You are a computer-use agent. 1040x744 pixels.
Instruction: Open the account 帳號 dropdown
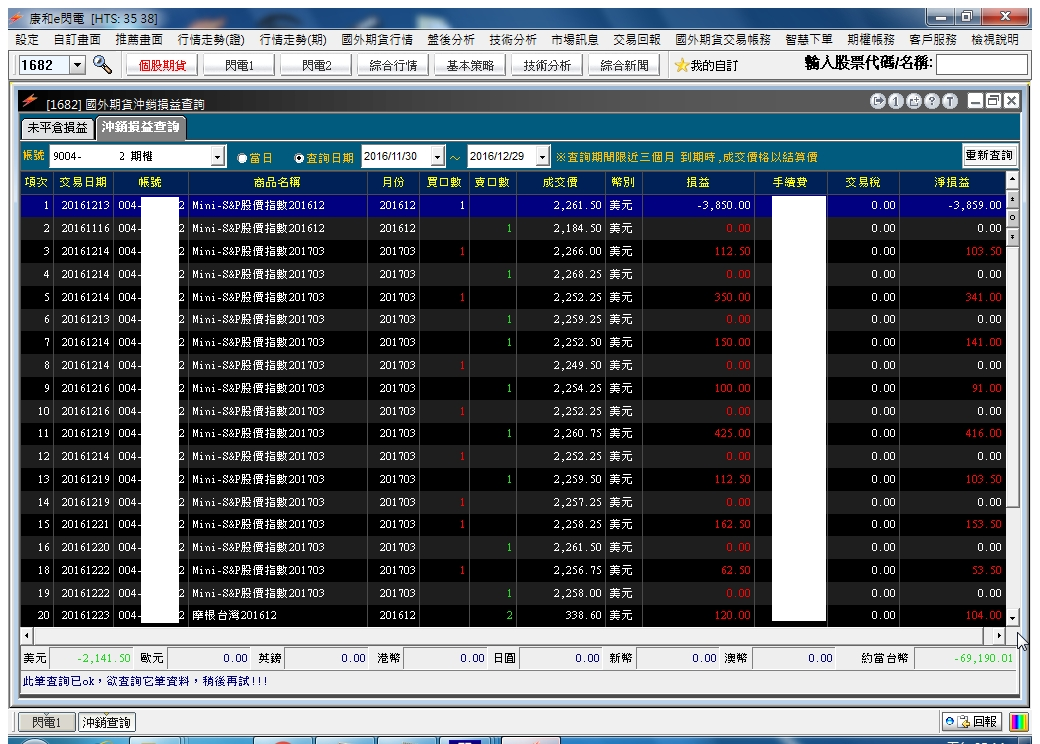[218, 156]
